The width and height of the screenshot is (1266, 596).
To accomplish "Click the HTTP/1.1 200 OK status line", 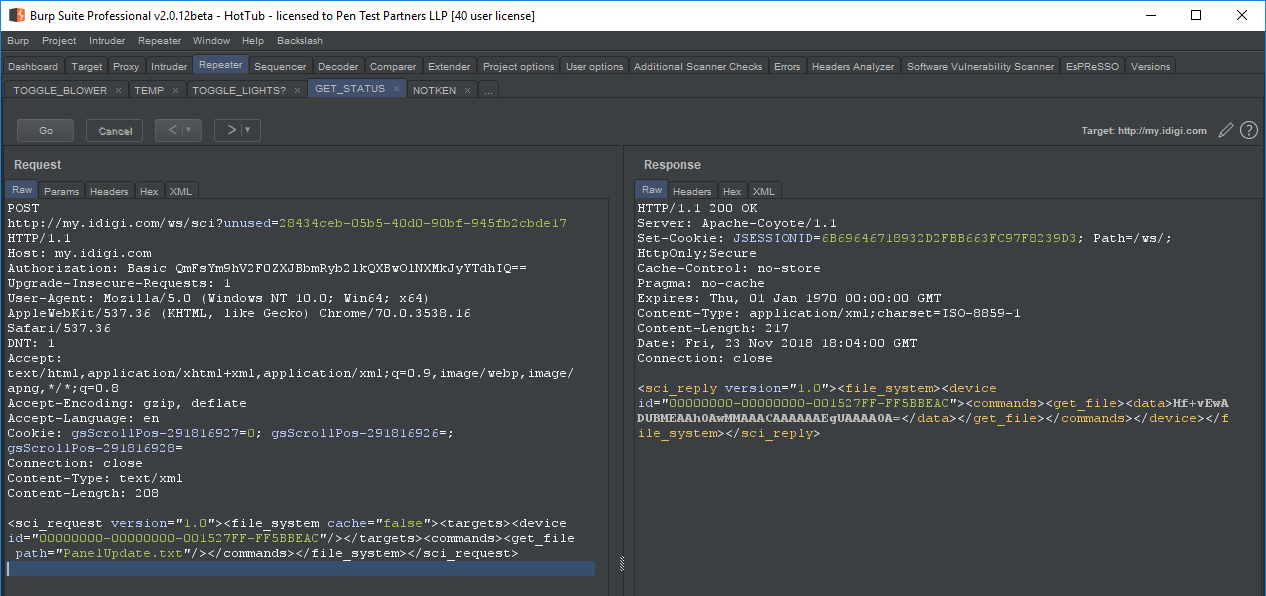I will [x=698, y=208].
